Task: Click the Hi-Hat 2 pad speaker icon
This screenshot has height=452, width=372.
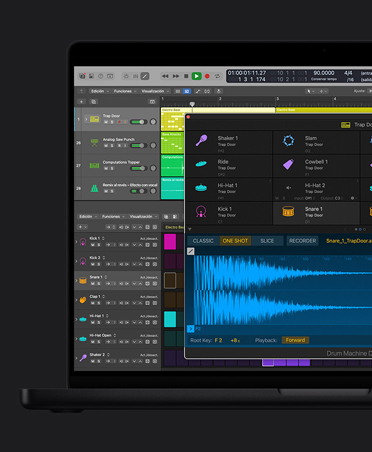Action: click(288, 188)
